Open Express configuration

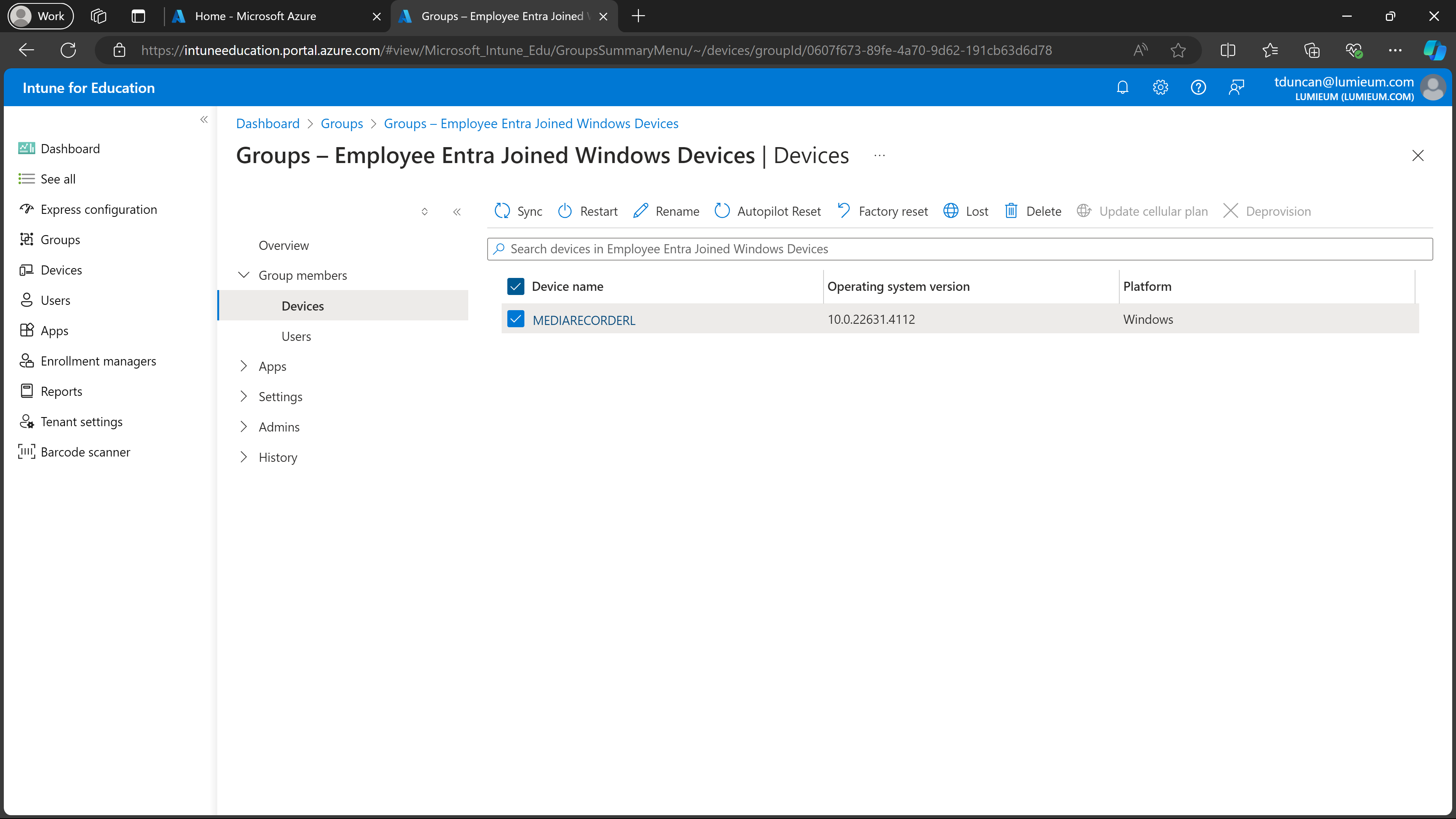point(98,210)
